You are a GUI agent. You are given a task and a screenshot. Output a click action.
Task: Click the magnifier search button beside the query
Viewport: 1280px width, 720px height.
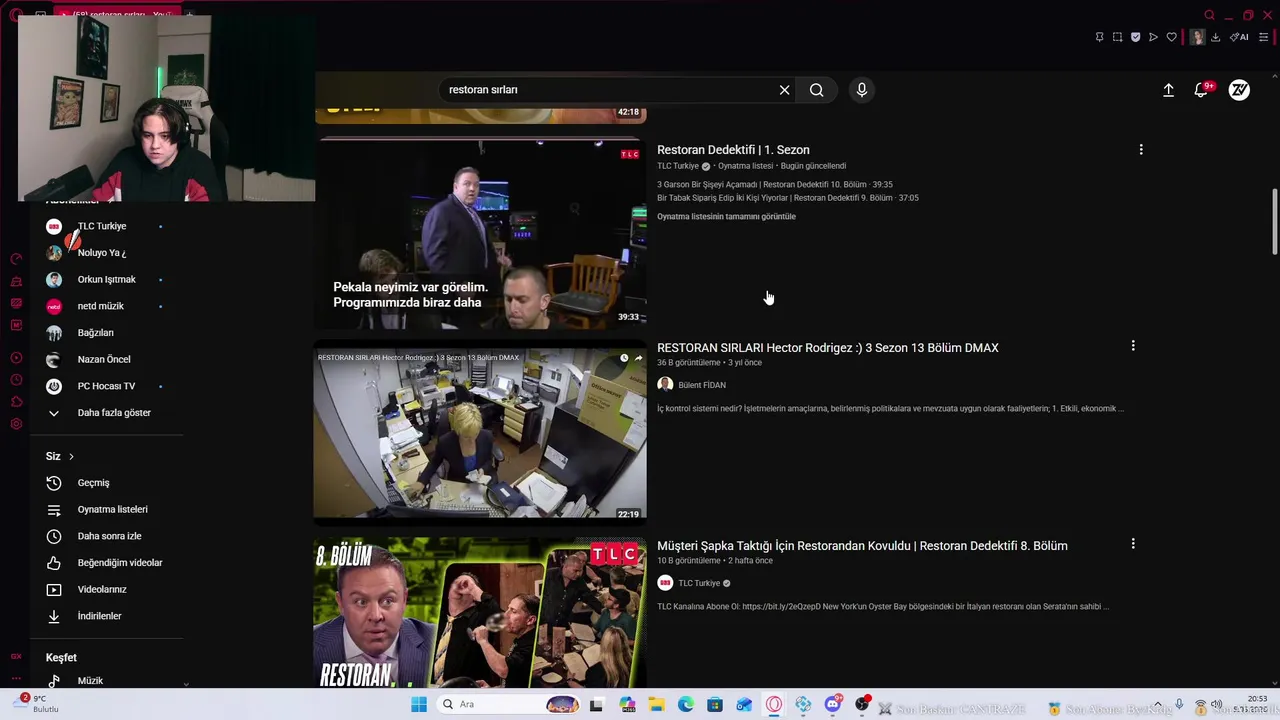[817, 90]
